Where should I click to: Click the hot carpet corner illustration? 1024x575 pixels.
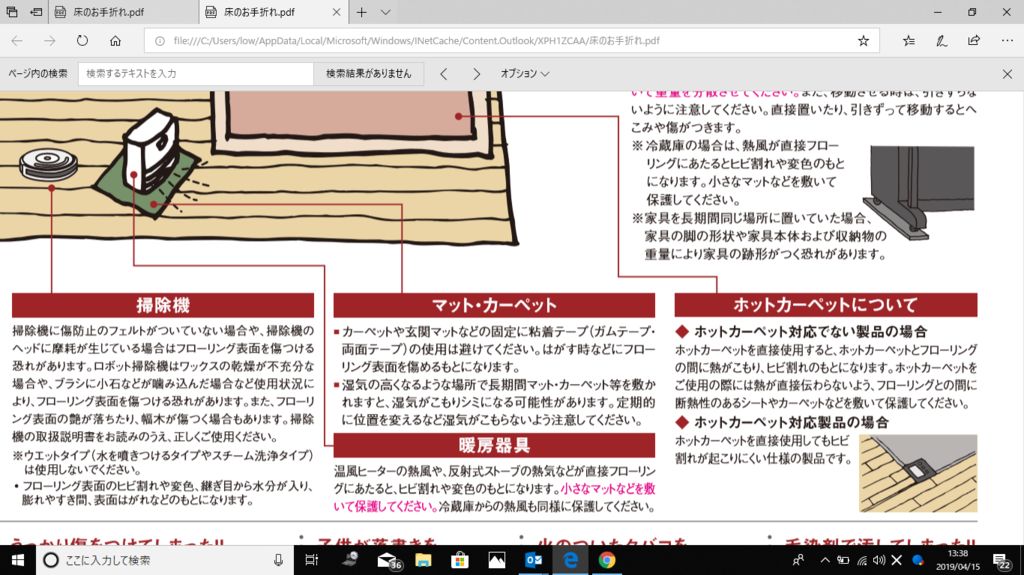pos(918,474)
